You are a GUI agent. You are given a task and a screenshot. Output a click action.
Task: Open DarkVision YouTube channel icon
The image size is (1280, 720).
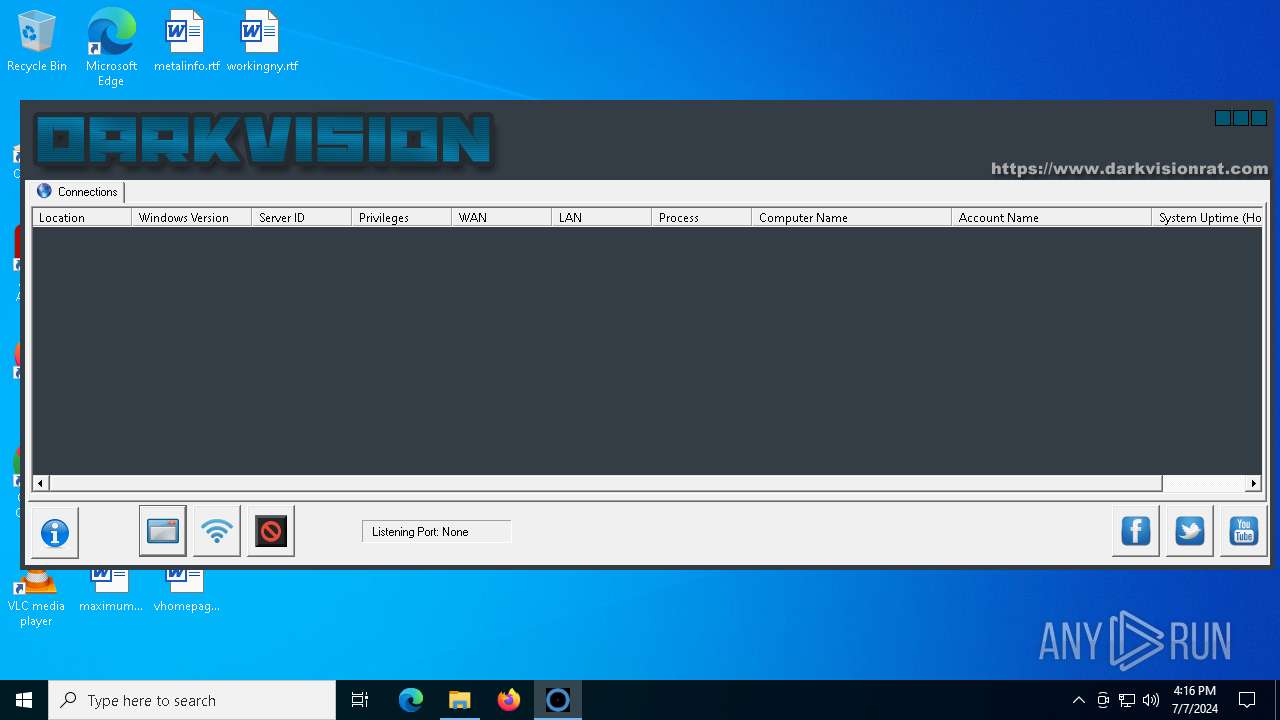point(1244,531)
